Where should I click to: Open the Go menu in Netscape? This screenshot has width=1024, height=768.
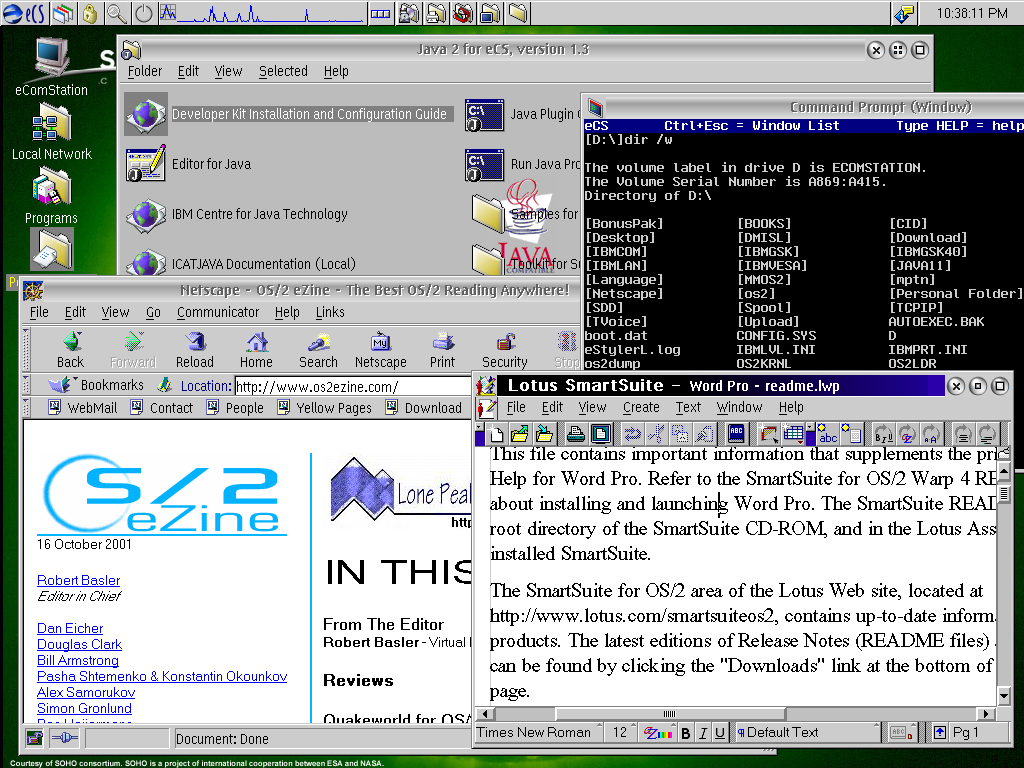coord(153,313)
